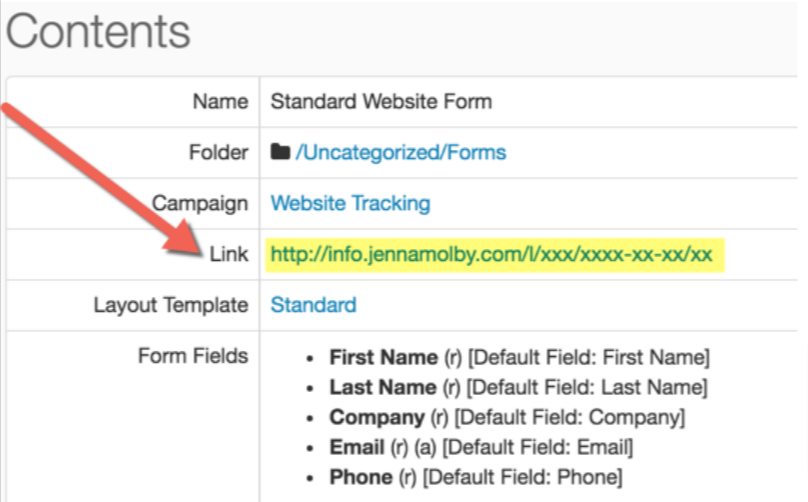Click the highlighted info.jennamolby.com form link
This screenshot has width=808, height=502.
pos(491,255)
